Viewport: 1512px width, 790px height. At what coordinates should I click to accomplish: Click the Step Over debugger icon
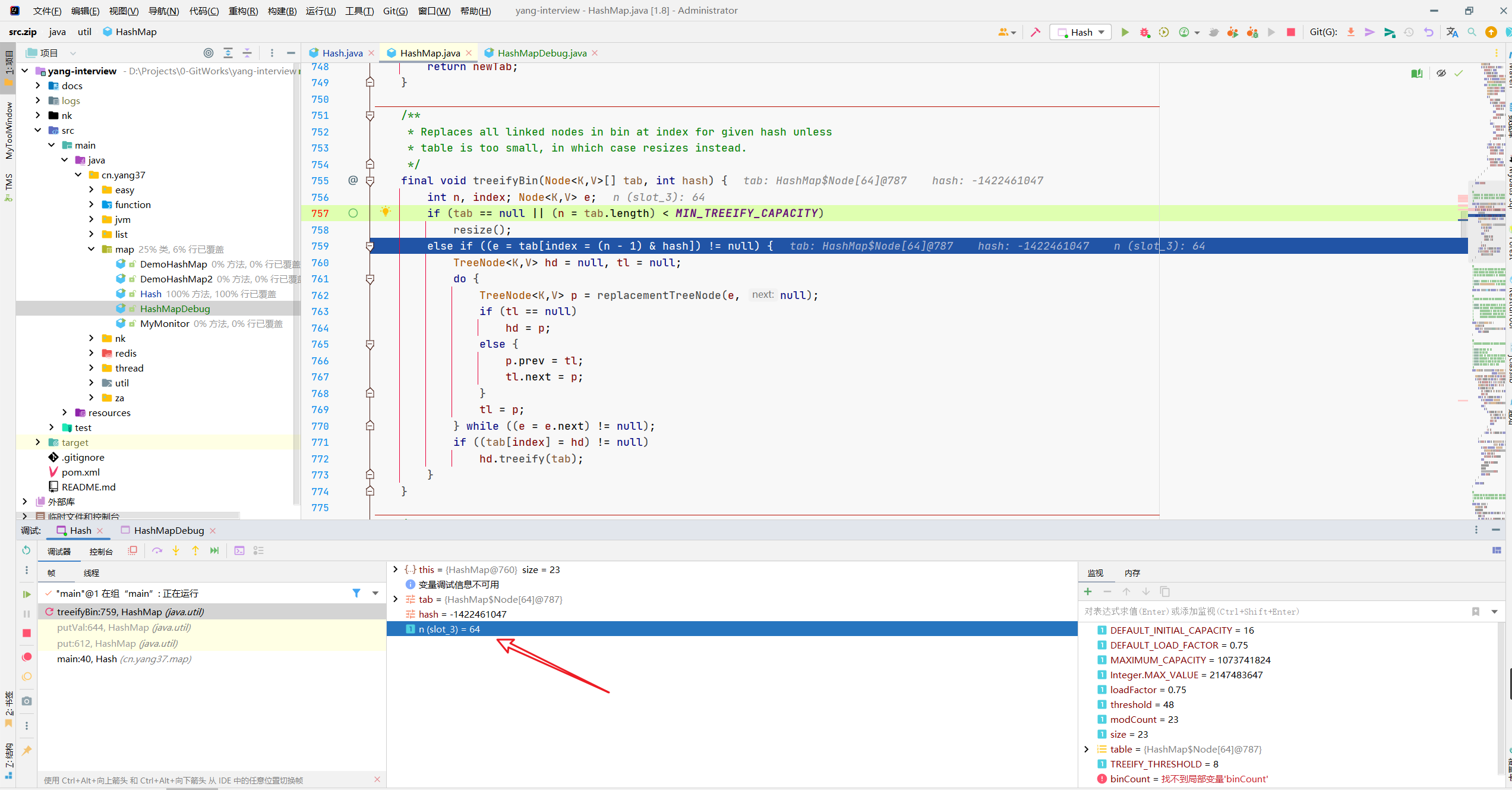[x=157, y=550]
